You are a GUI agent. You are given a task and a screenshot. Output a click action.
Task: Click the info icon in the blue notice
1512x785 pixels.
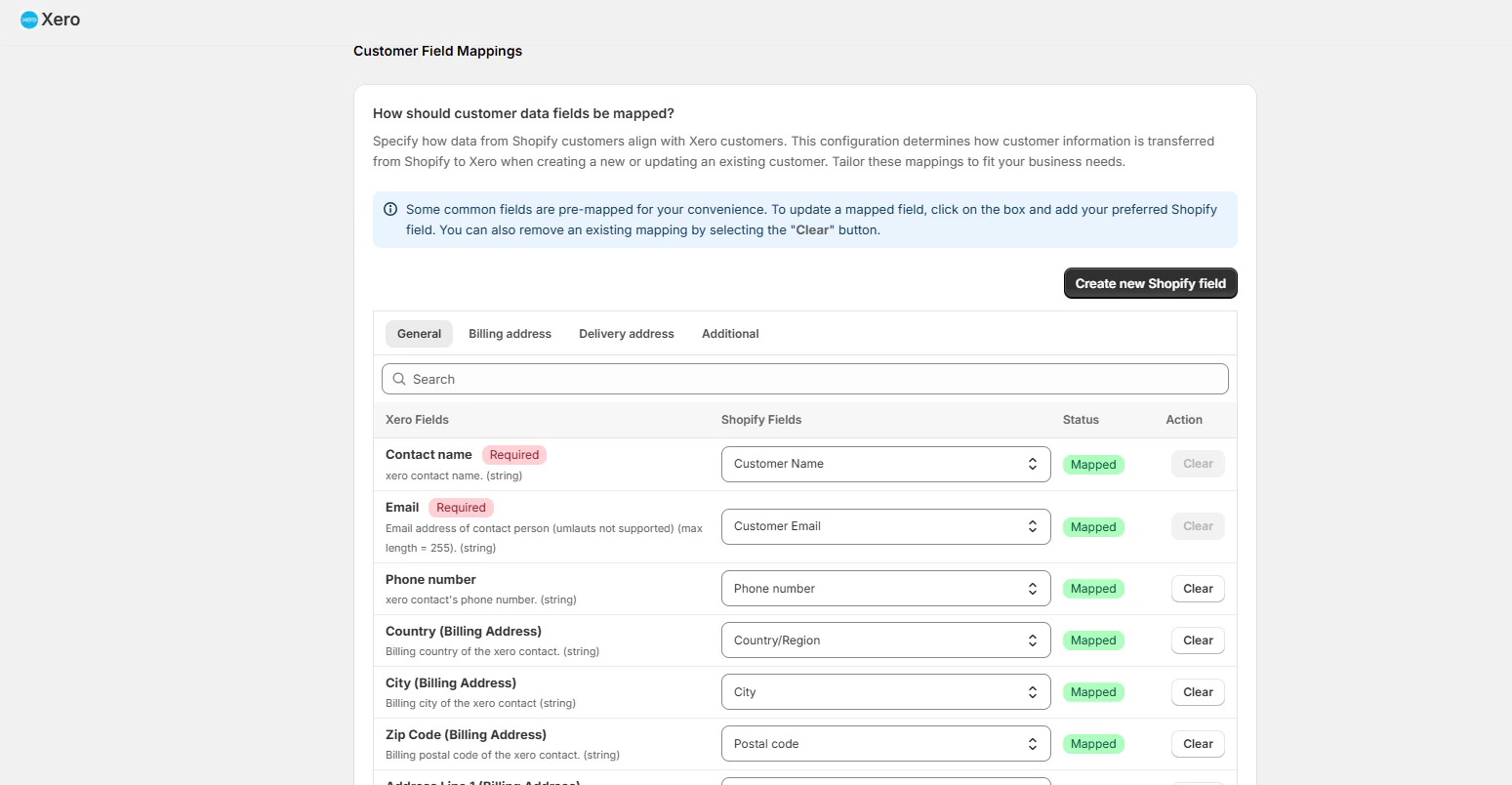pyautogui.click(x=390, y=209)
